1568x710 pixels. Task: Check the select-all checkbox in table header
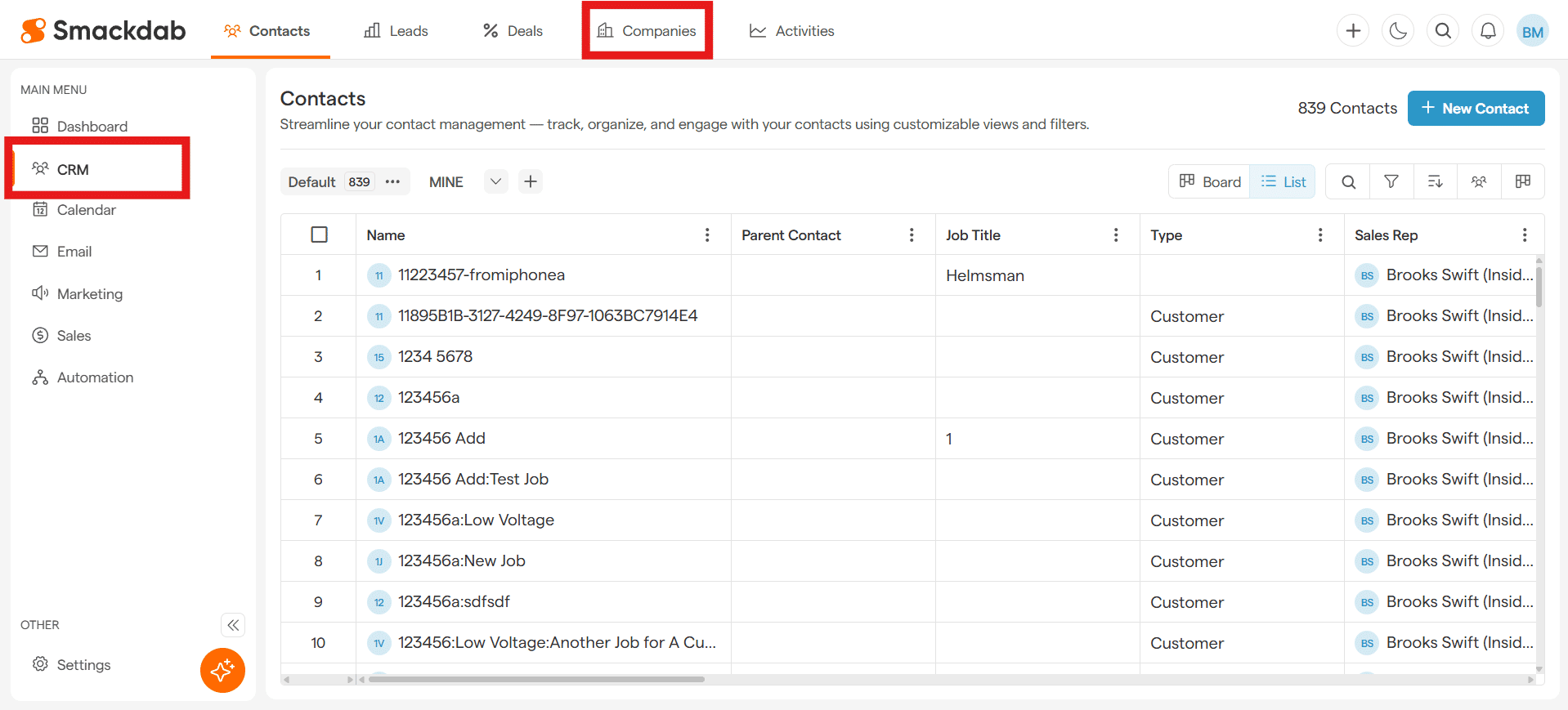tap(320, 235)
